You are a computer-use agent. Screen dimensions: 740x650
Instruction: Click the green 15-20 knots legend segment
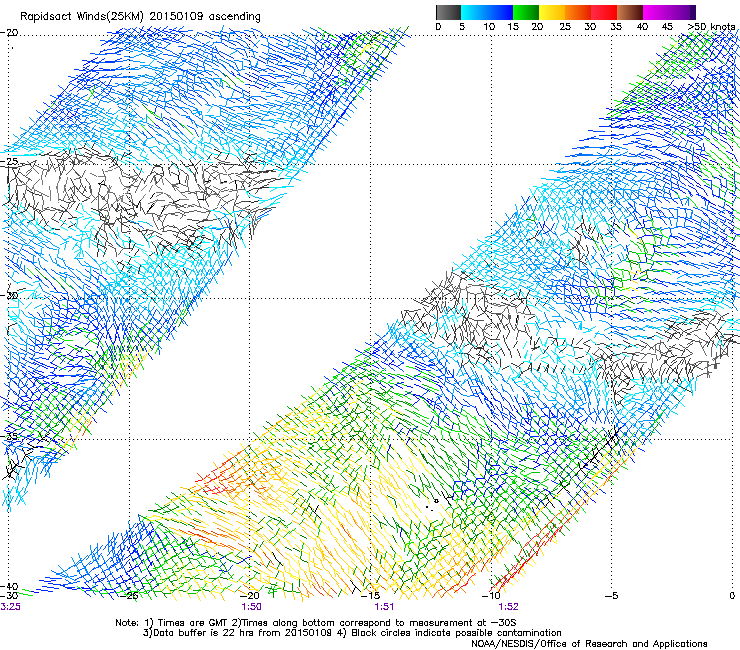click(x=526, y=12)
